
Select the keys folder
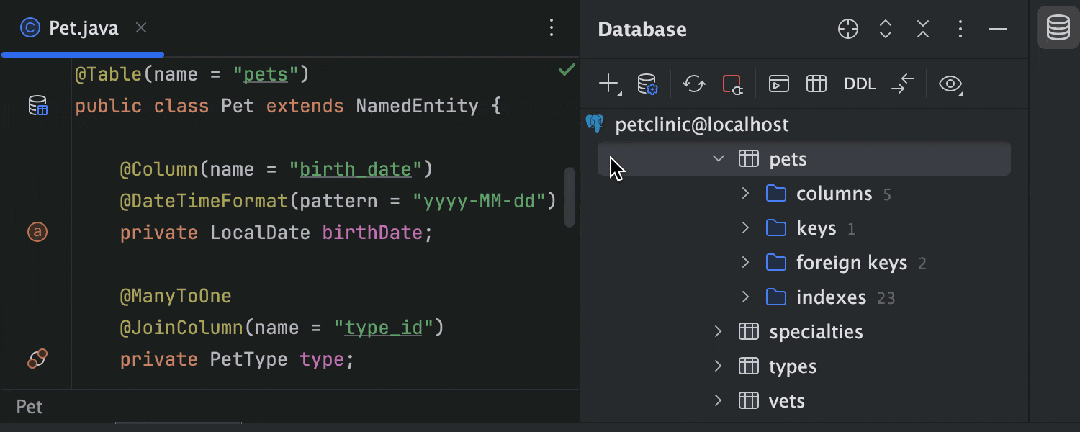816,228
